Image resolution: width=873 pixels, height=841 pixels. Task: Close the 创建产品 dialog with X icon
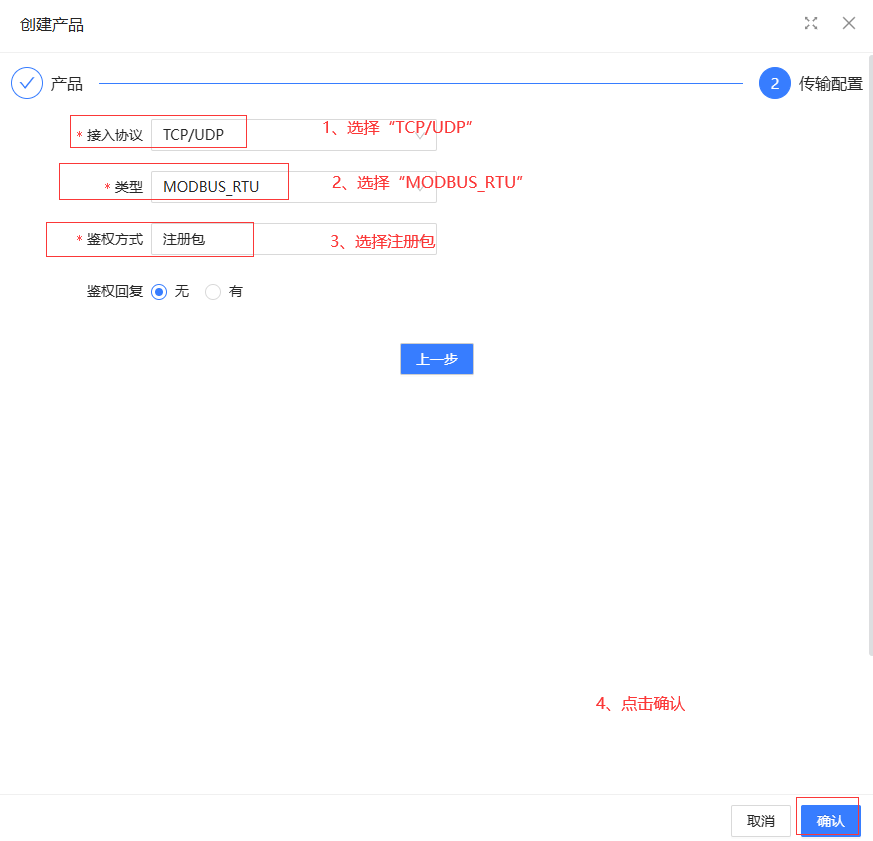click(x=848, y=23)
